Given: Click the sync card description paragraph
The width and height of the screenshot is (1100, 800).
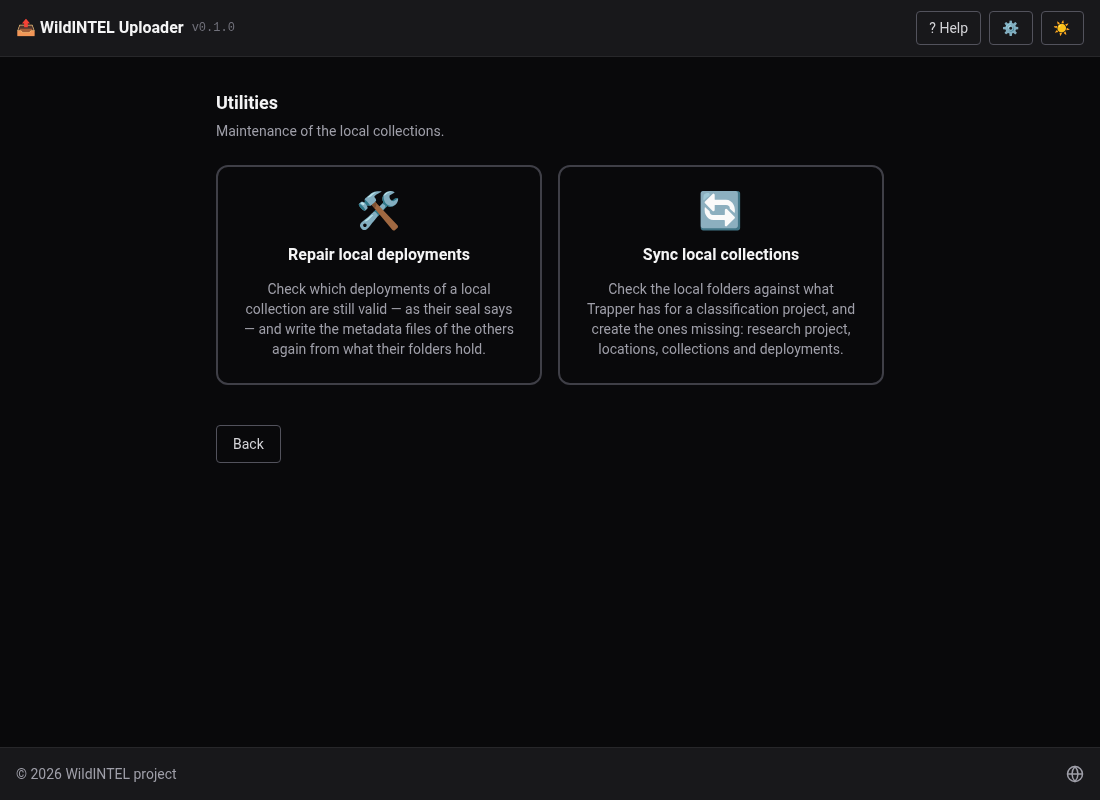Looking at the screenshot, I should click(720, 319).
